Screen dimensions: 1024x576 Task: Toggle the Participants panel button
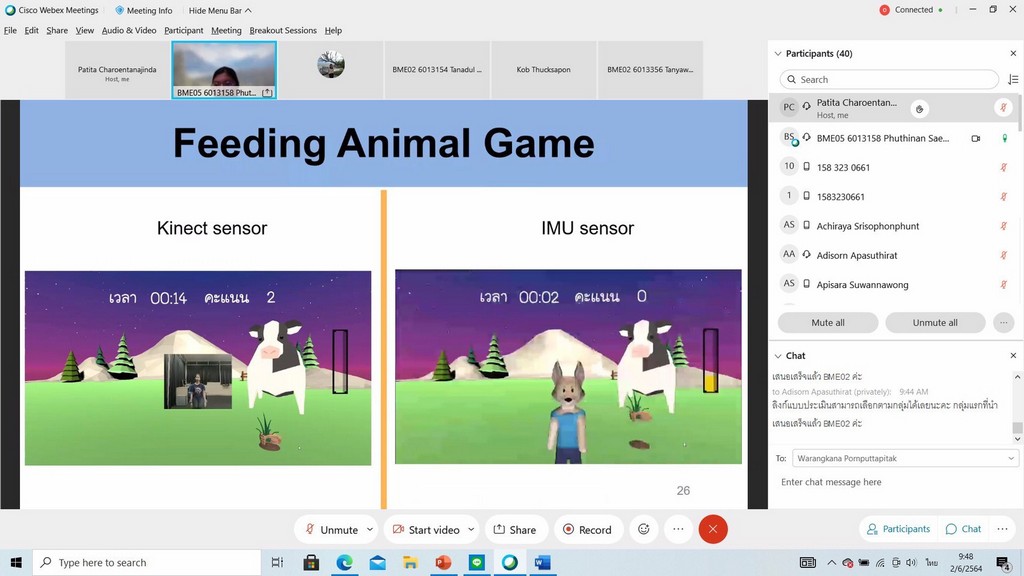(898, 529)
